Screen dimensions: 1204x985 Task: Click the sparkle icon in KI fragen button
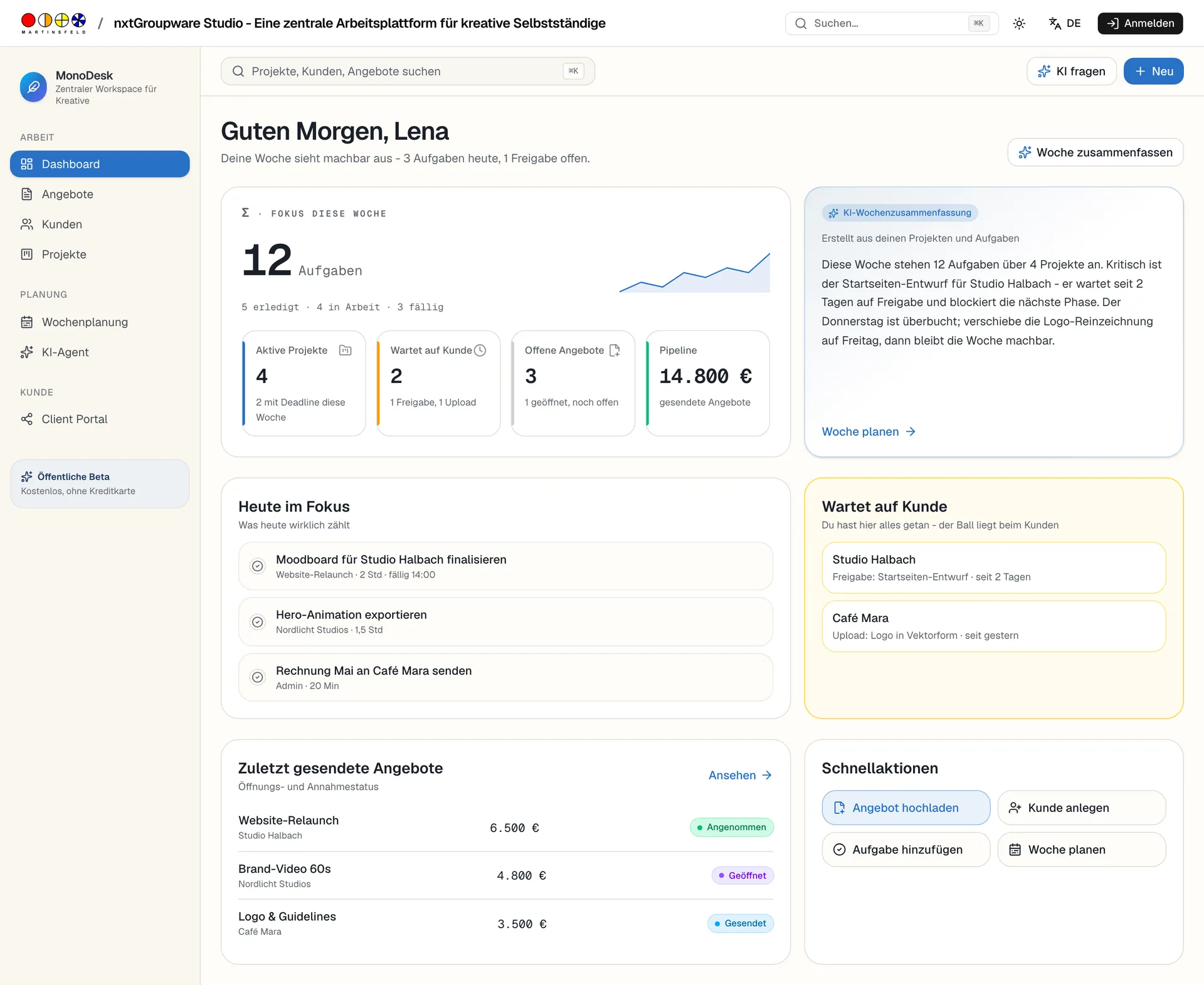[x=1044, y=71]
